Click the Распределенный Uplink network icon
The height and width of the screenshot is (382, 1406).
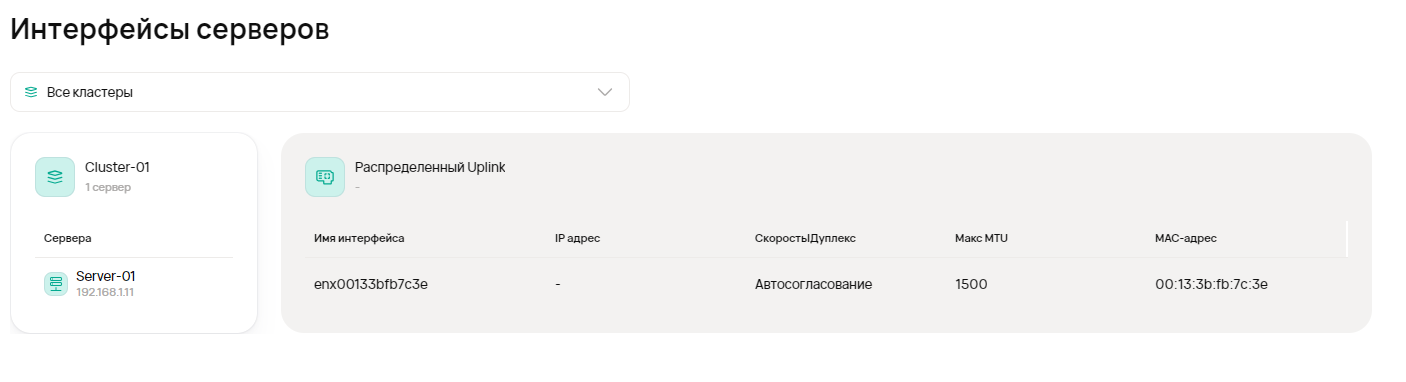[325, 177]
